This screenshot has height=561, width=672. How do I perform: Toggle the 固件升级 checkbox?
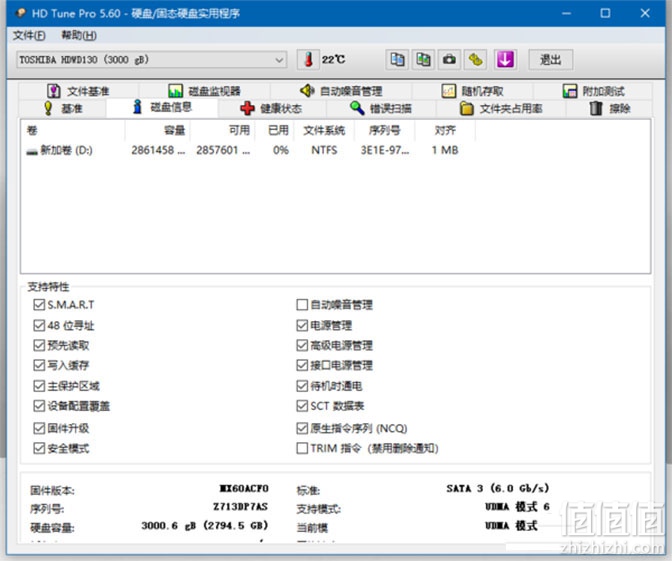click(39, 428)
